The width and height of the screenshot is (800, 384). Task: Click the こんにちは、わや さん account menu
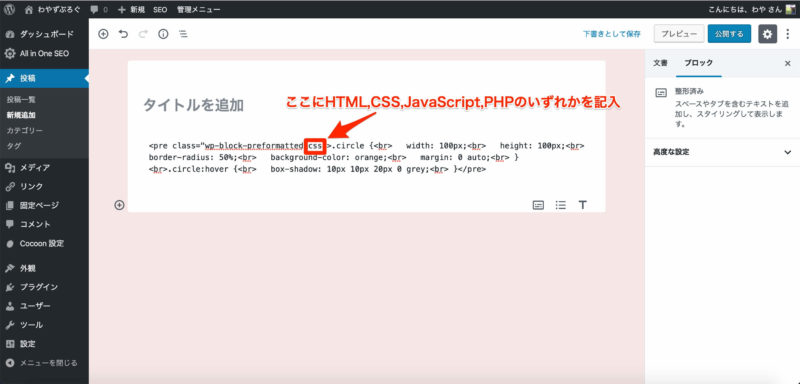click(744, 9)
